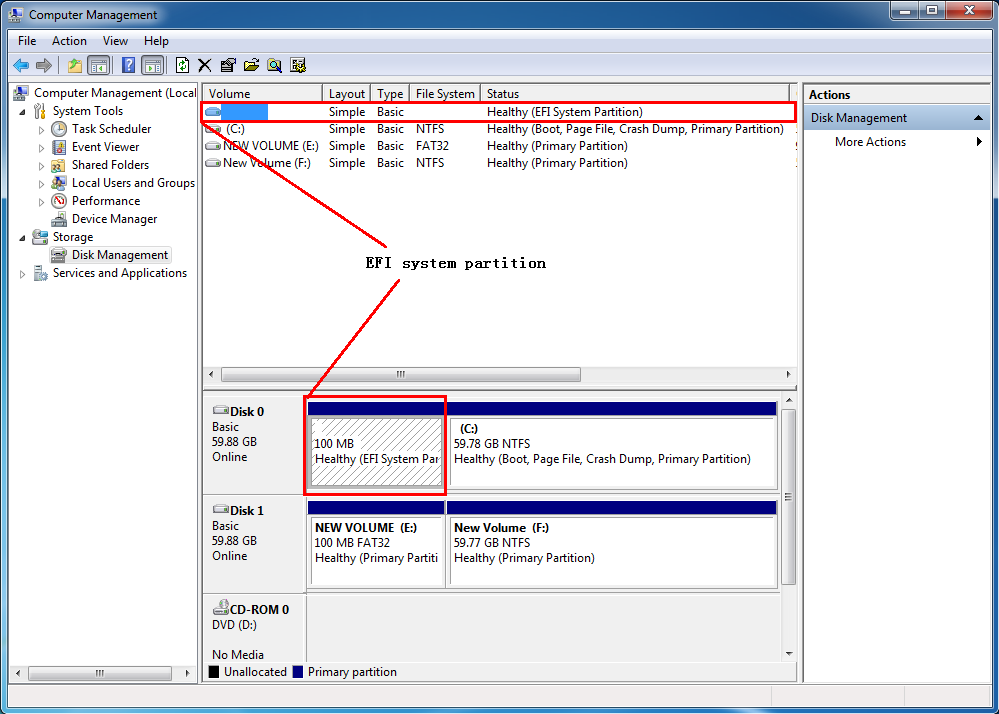The image size is (999, 714).
Task: Collapse the Storage section in the tree
Action: [22, 236]
